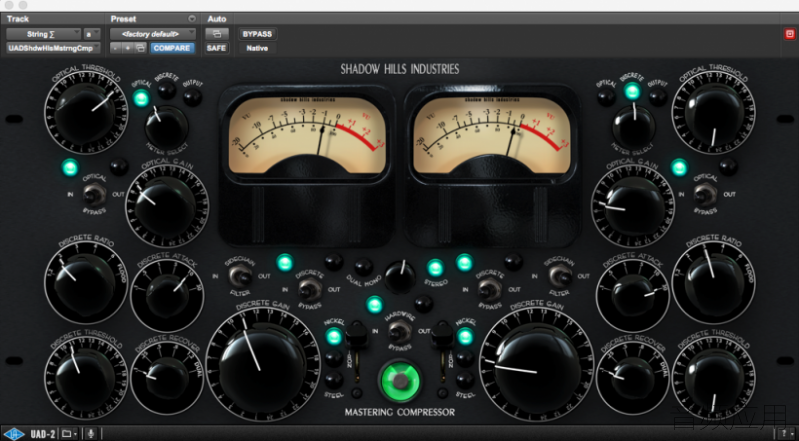Open UADShdwHlsMstrngCmp plugin selector dropdown

53,48
